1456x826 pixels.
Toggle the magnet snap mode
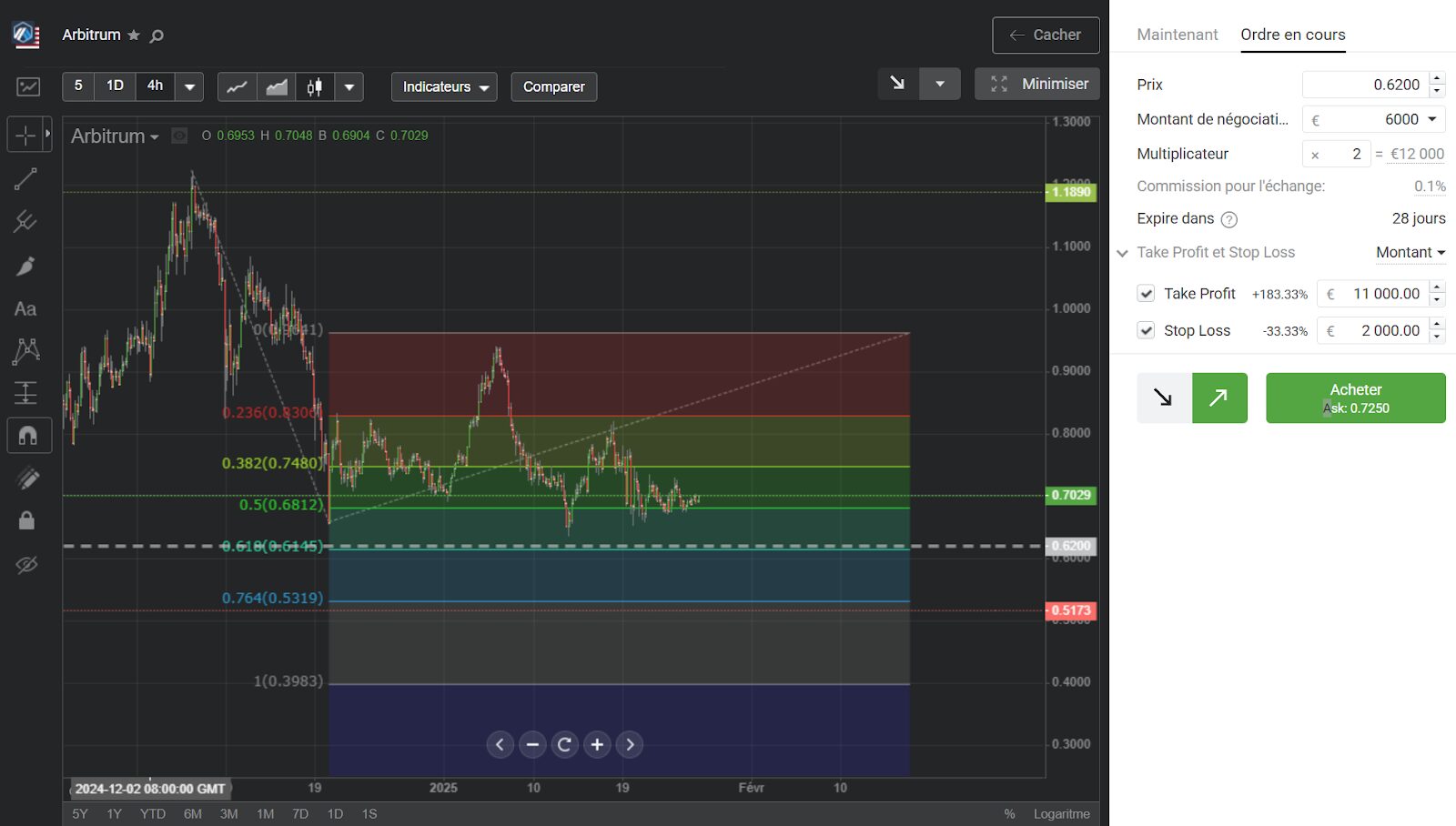(x=28, y=435)
